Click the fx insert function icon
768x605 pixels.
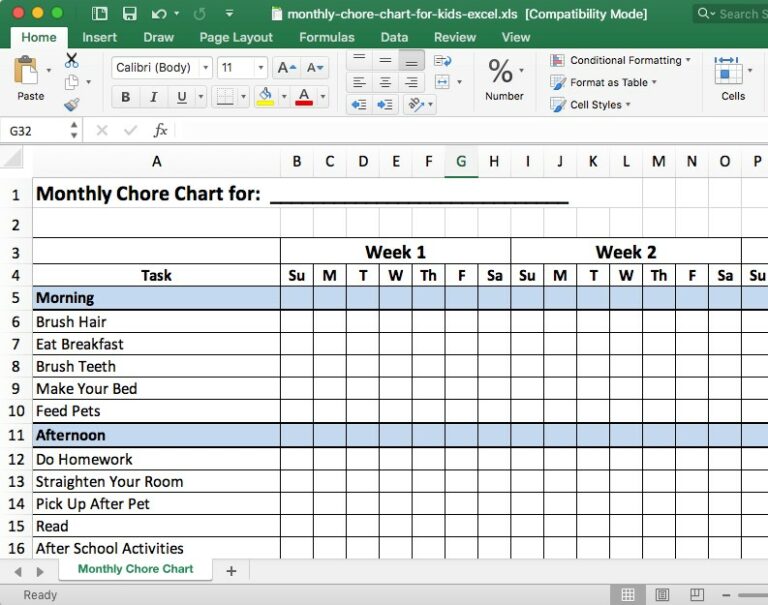point(160,130)
